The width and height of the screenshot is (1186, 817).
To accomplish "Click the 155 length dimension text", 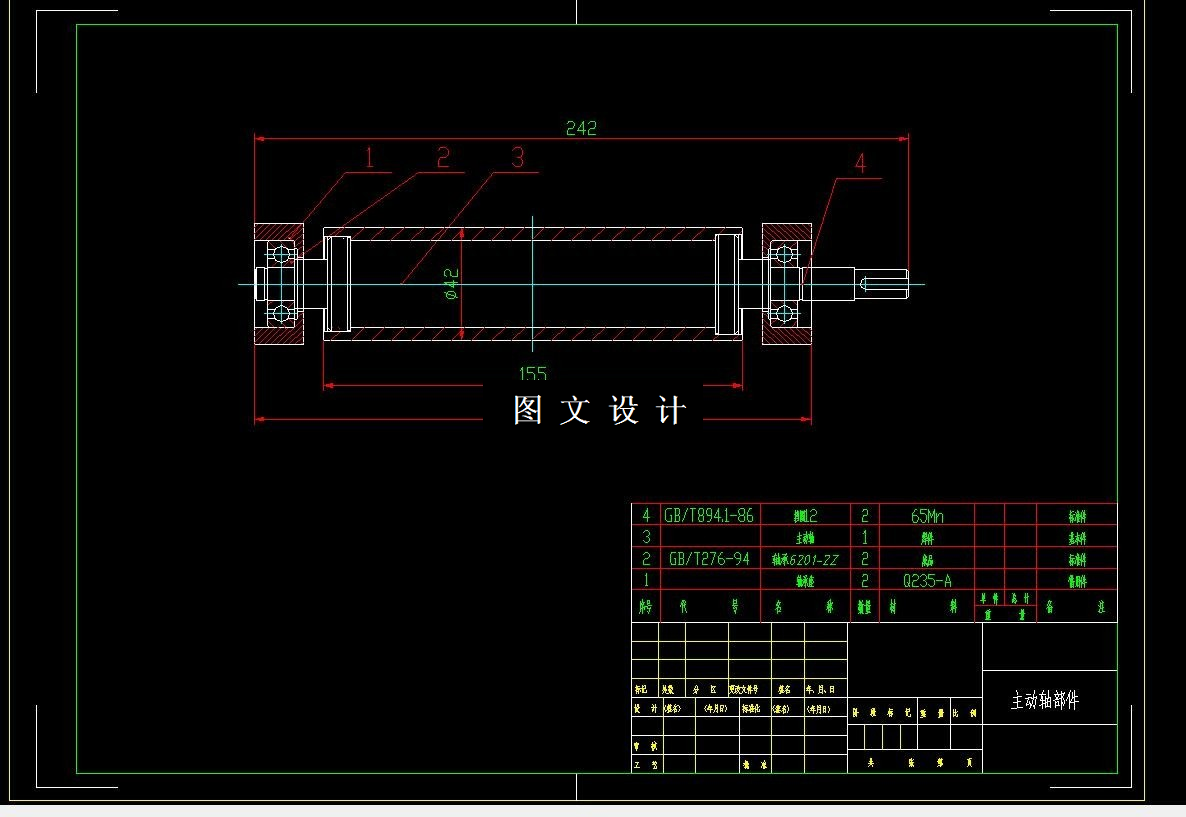I will (532, 374).
